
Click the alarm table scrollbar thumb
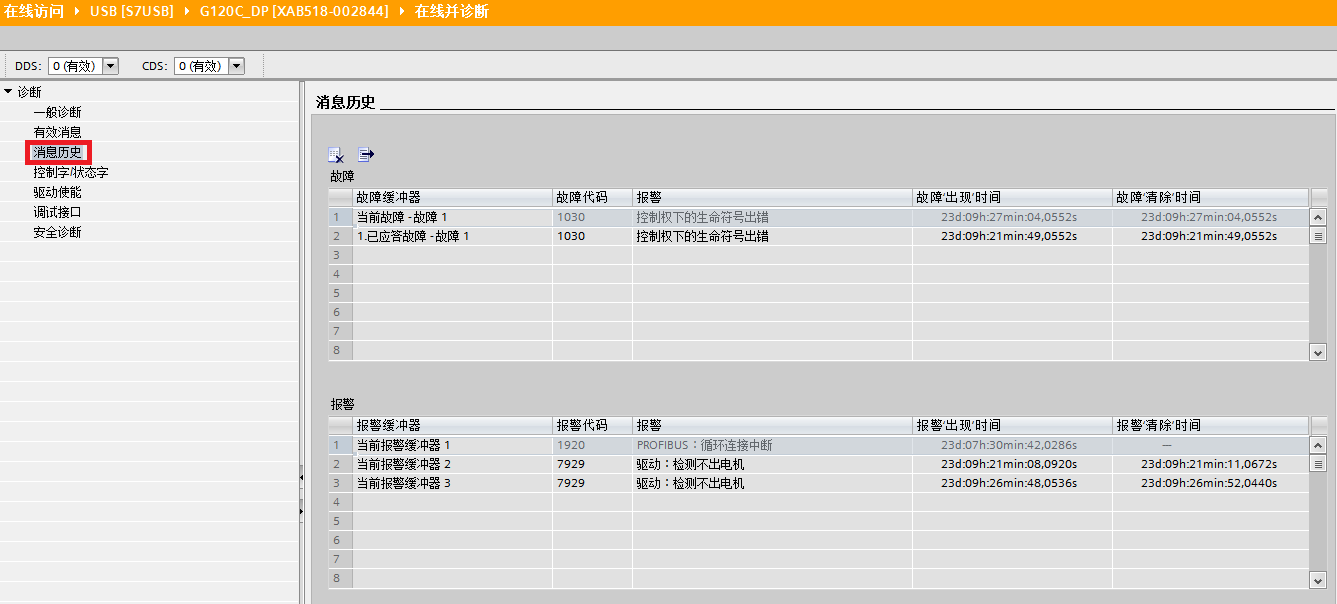(1318, 464)
